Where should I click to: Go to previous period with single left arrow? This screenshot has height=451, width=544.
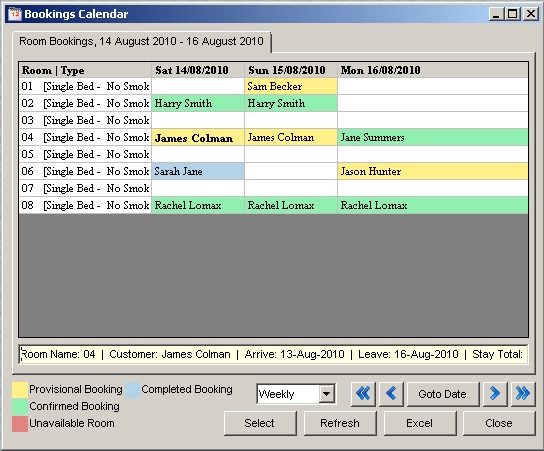click(x=391, y=394)
